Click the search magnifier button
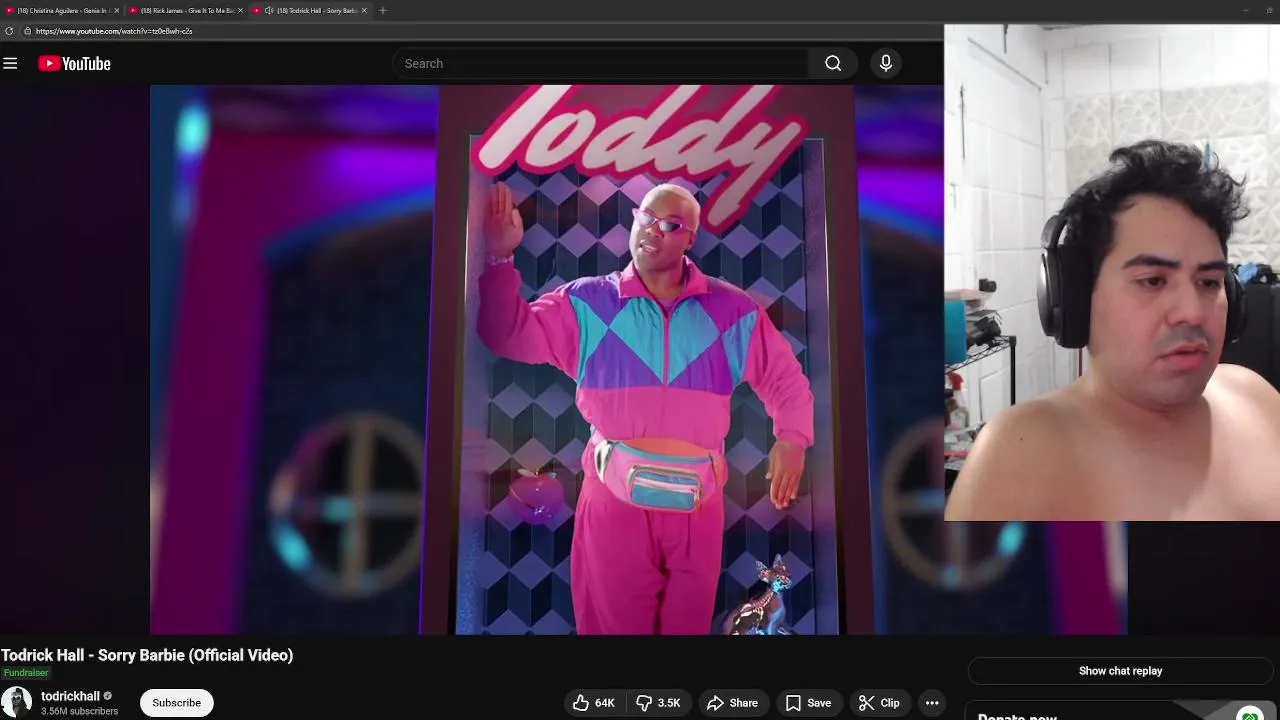1280x720 pixels. pyautogui.click(x=833, y=63)
